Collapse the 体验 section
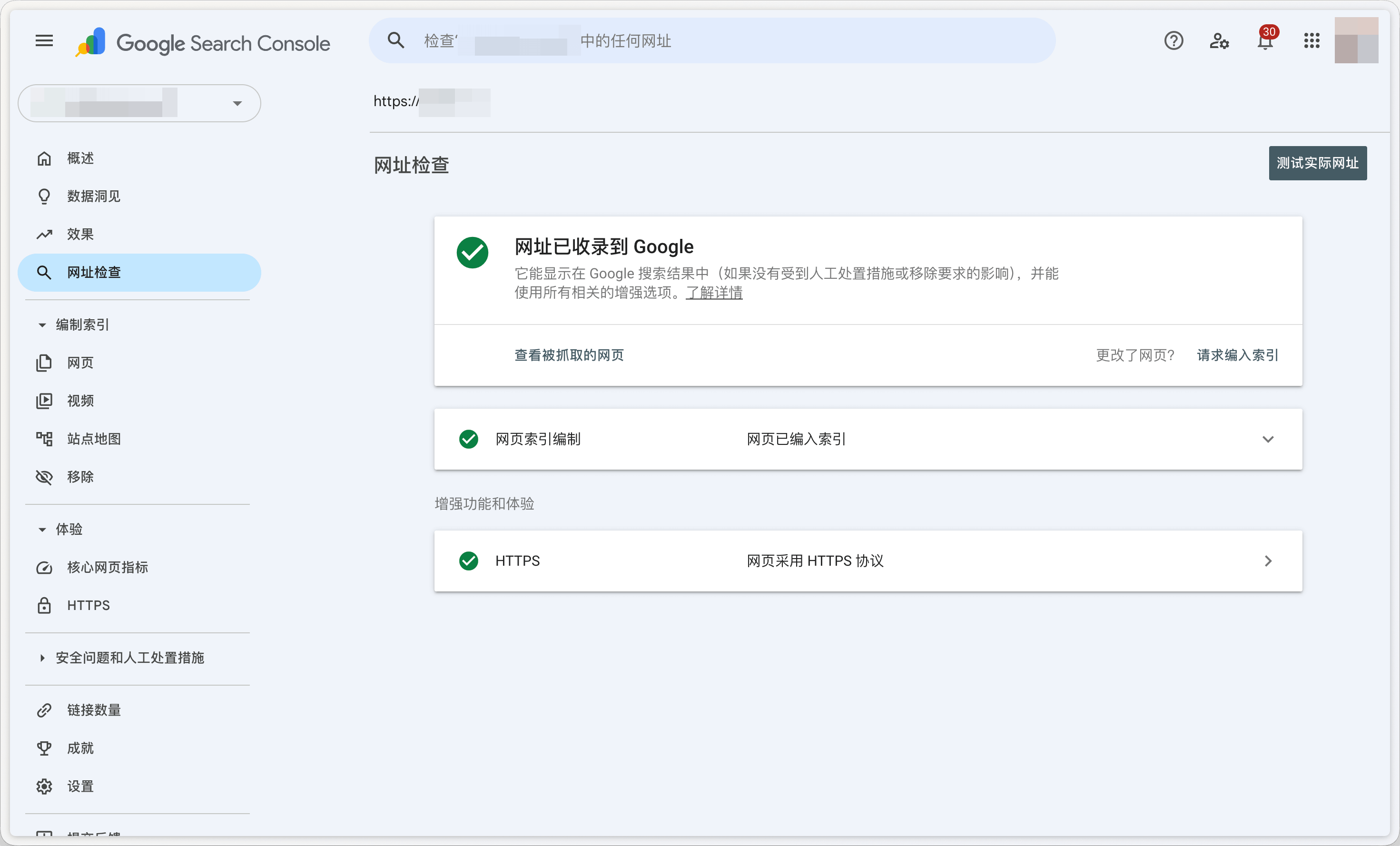This screenshot has width=1400, height=846. click(x=60, y=529)
